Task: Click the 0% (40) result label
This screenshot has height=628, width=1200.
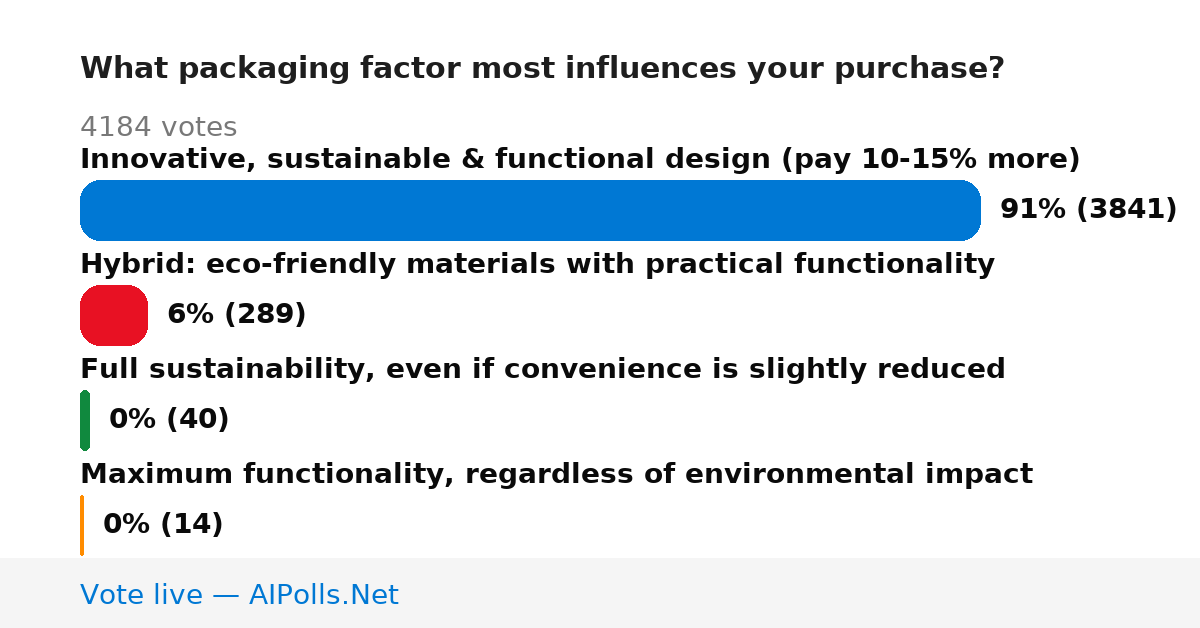Action: click(169, 419)
